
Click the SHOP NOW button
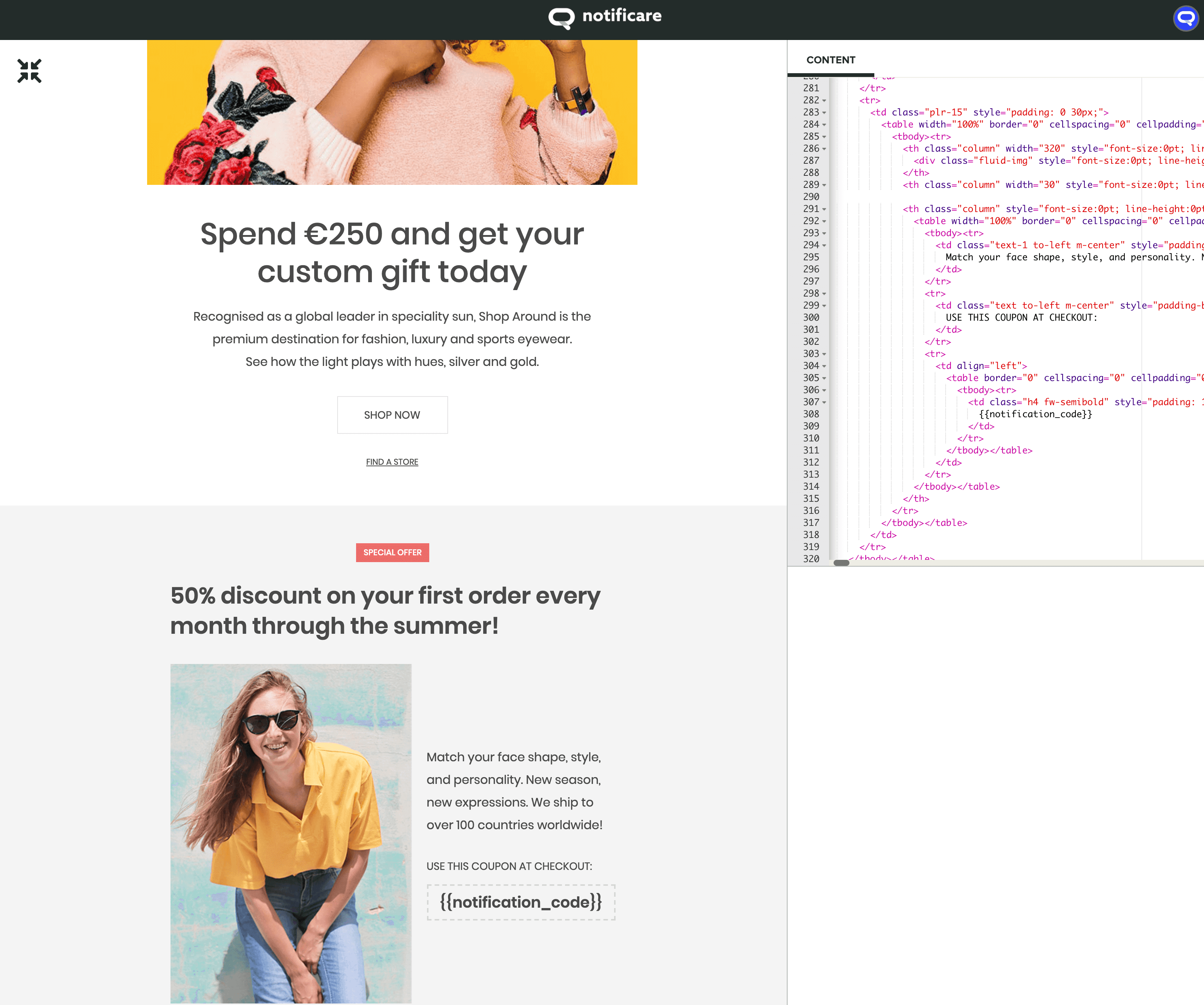tap(392, 415)
